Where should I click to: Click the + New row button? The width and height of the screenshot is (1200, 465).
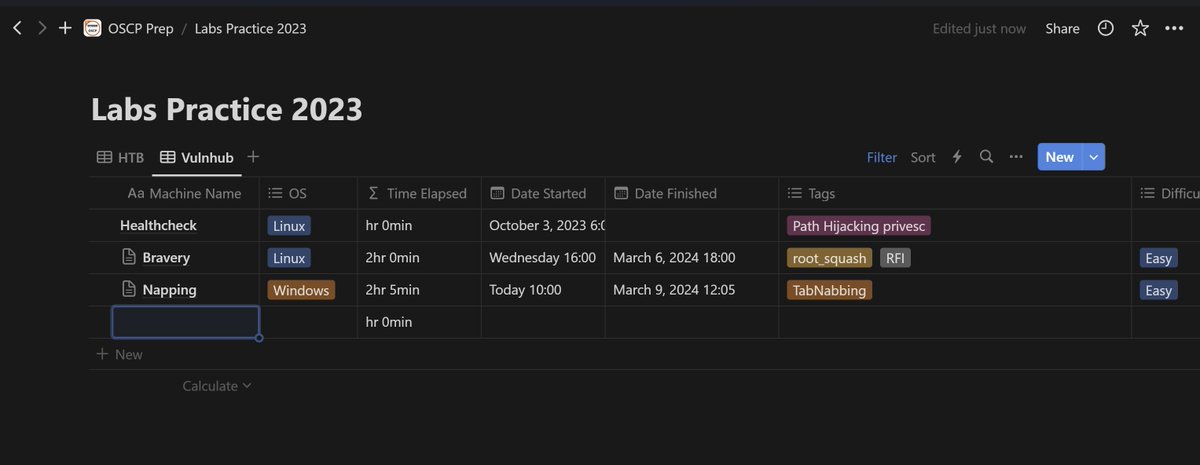coord(119,354)
